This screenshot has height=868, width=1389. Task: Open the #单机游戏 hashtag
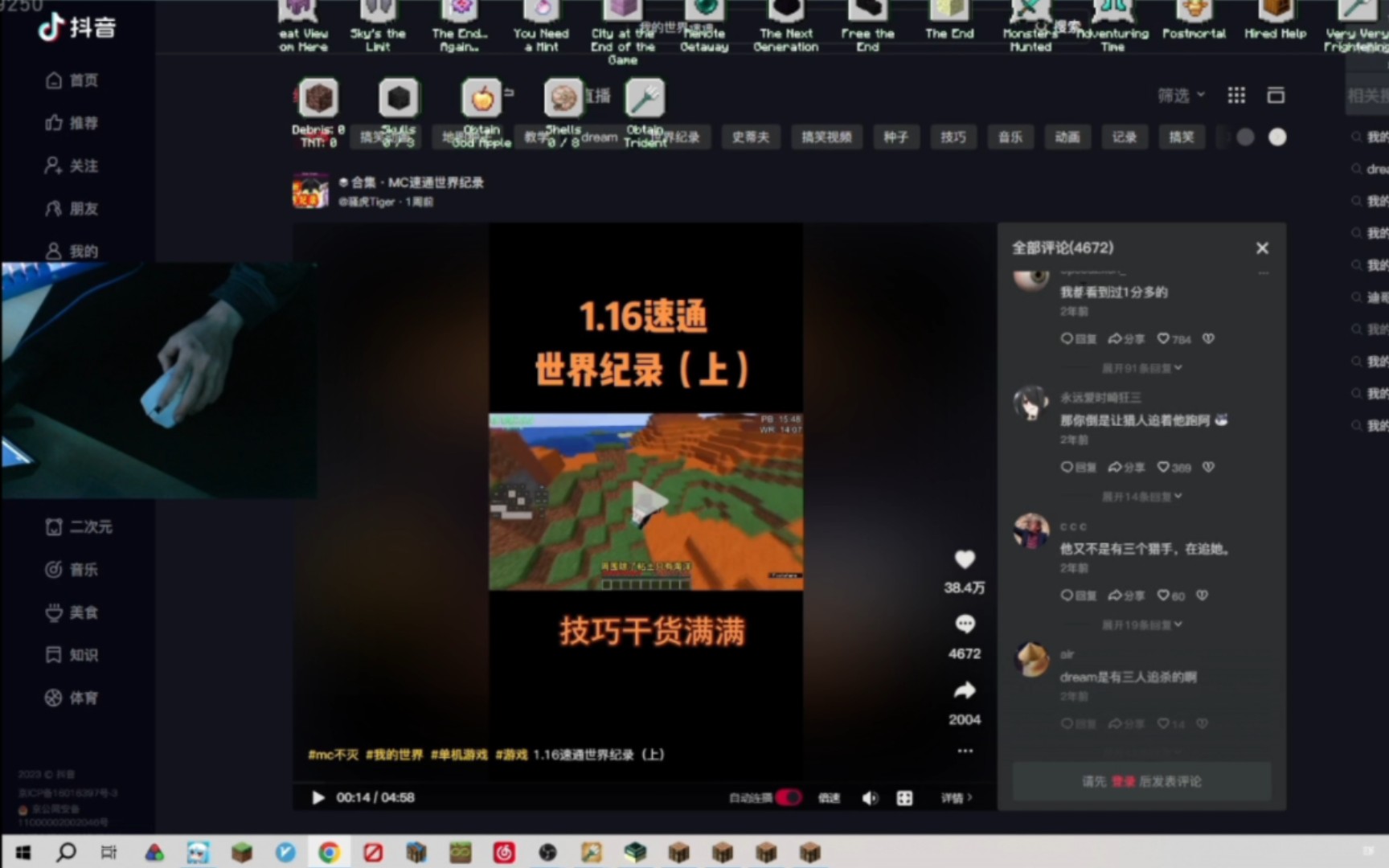[459, 755]
